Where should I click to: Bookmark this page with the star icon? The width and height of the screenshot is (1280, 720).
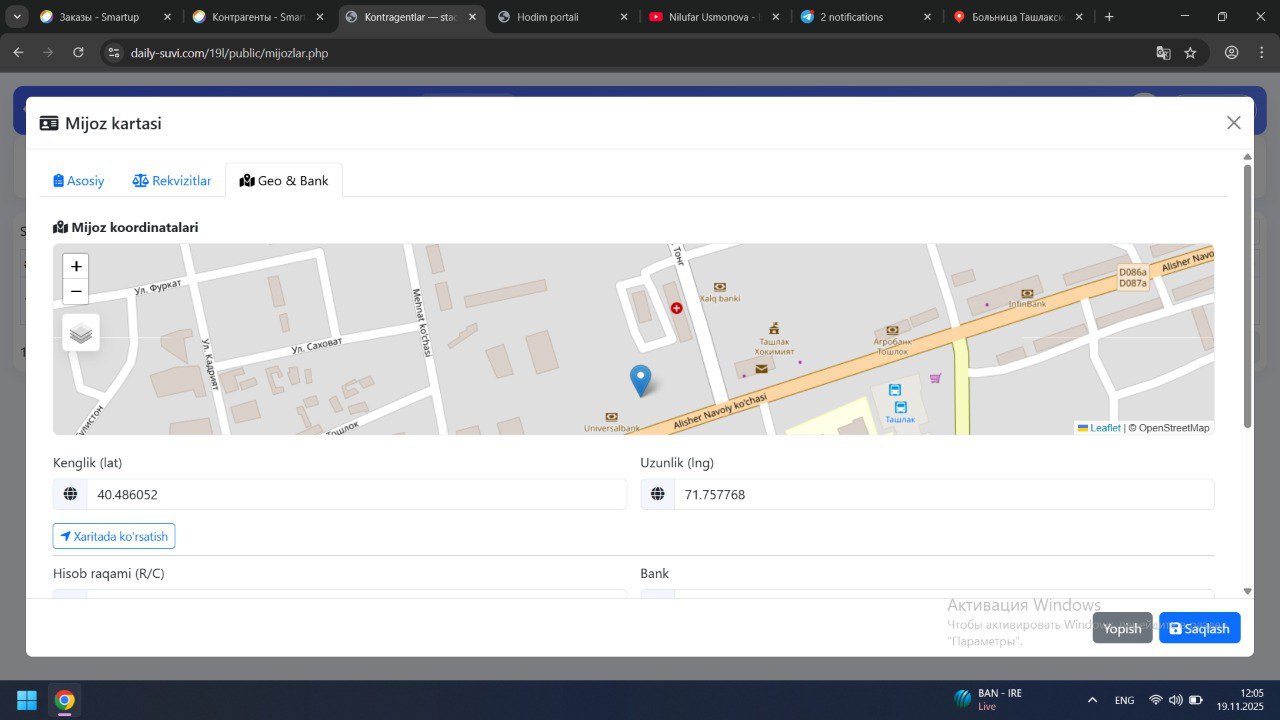click(1190, 53)
